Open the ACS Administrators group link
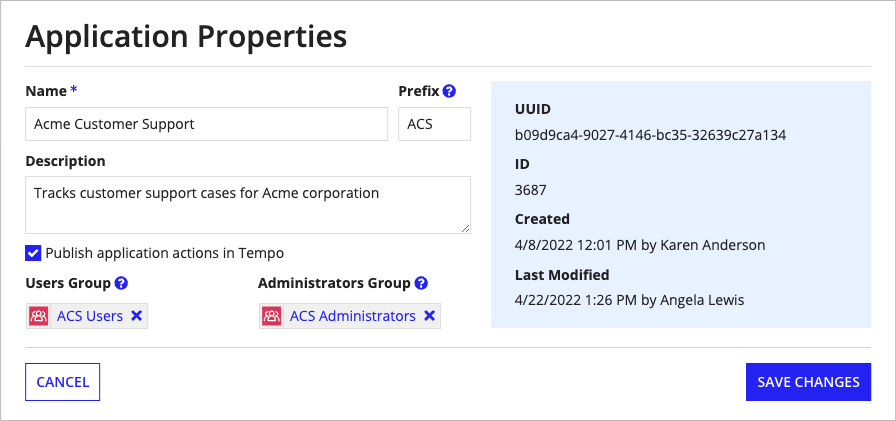 pos(353,316)
